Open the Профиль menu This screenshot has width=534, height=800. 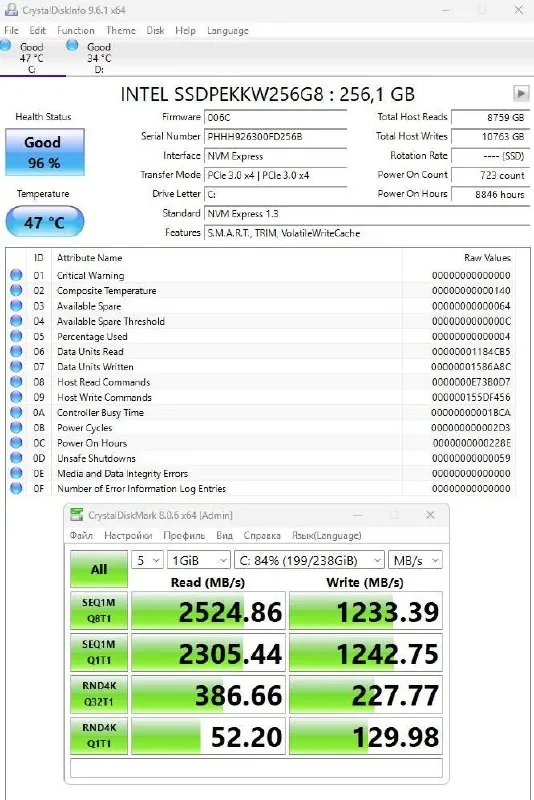click(184, 535)
